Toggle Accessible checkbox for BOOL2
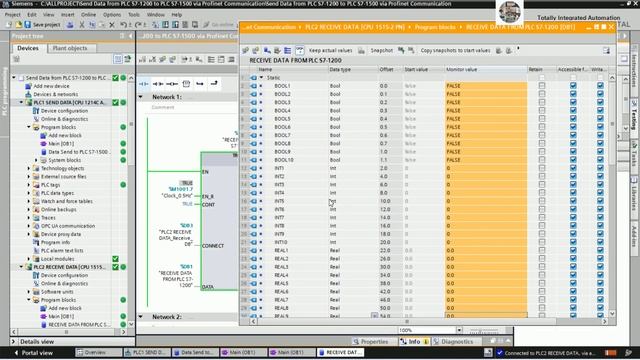This screenshot has width=640, height=360. (x=573, y=94)
